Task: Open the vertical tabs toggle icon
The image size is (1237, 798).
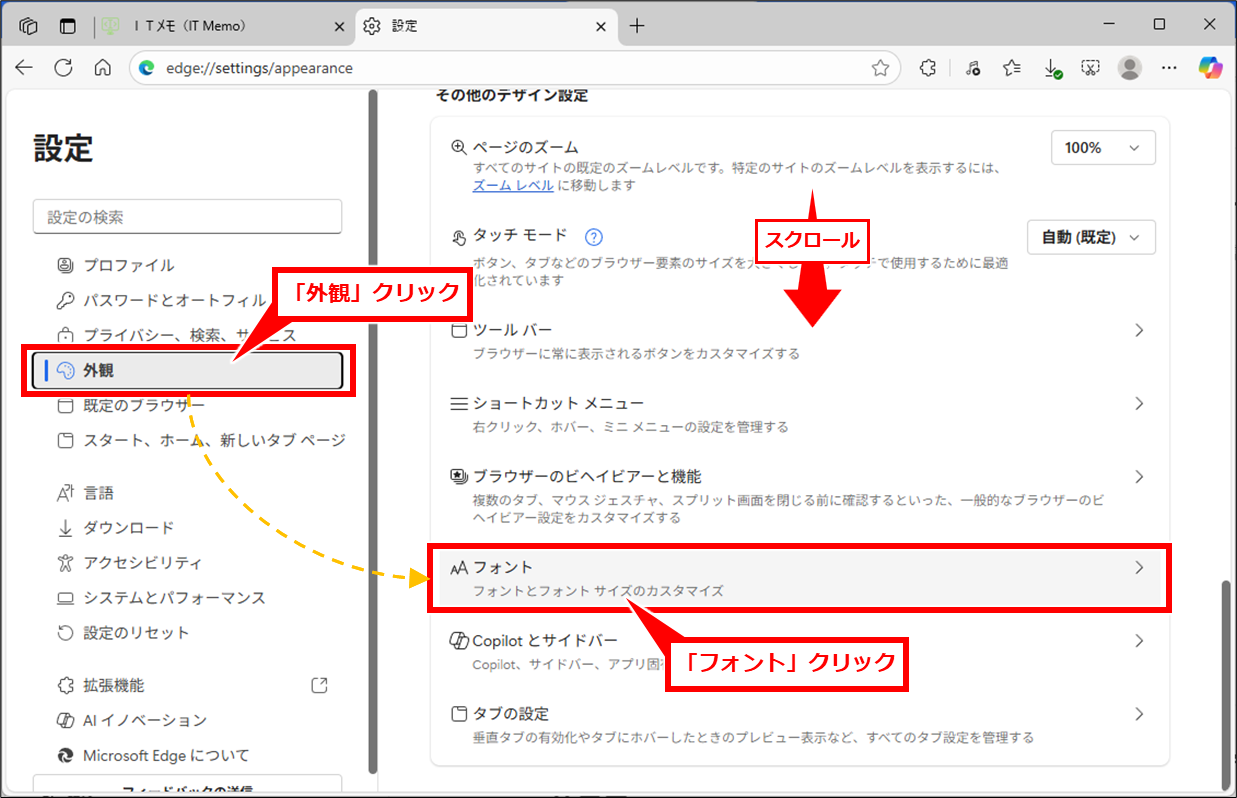Action: click(68, 26)
